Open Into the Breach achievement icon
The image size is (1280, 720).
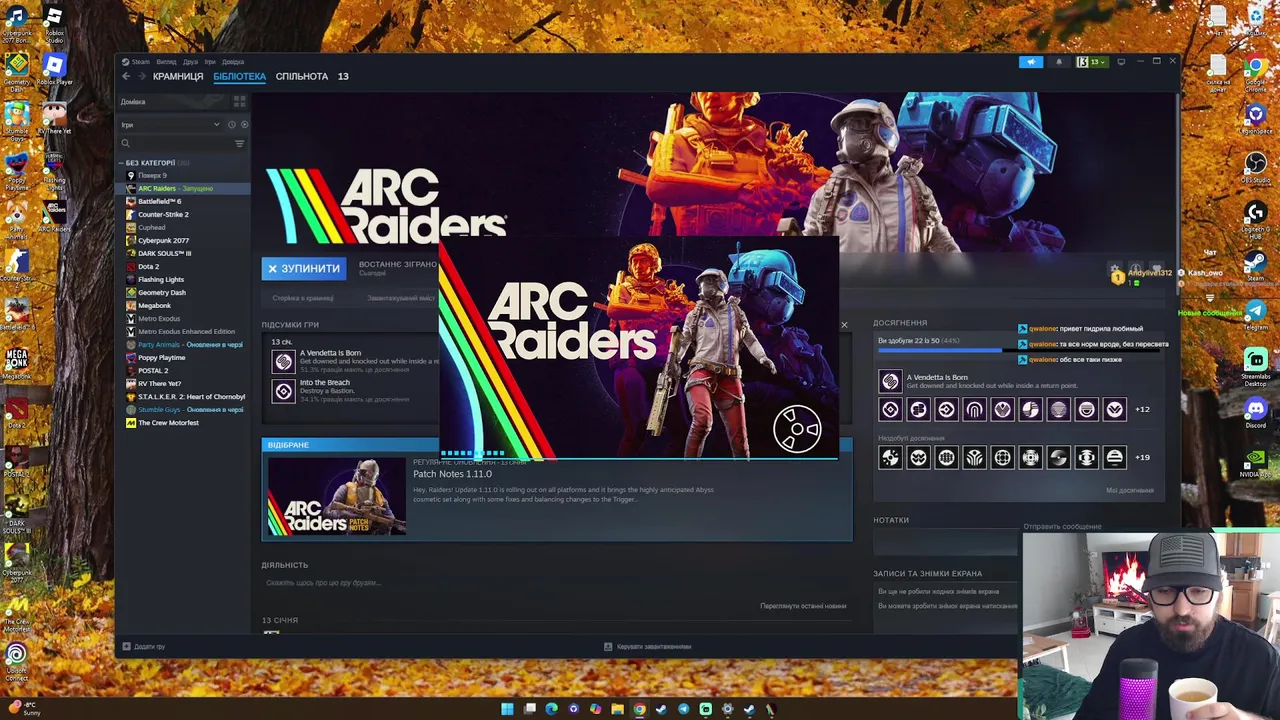click(283, 391)
